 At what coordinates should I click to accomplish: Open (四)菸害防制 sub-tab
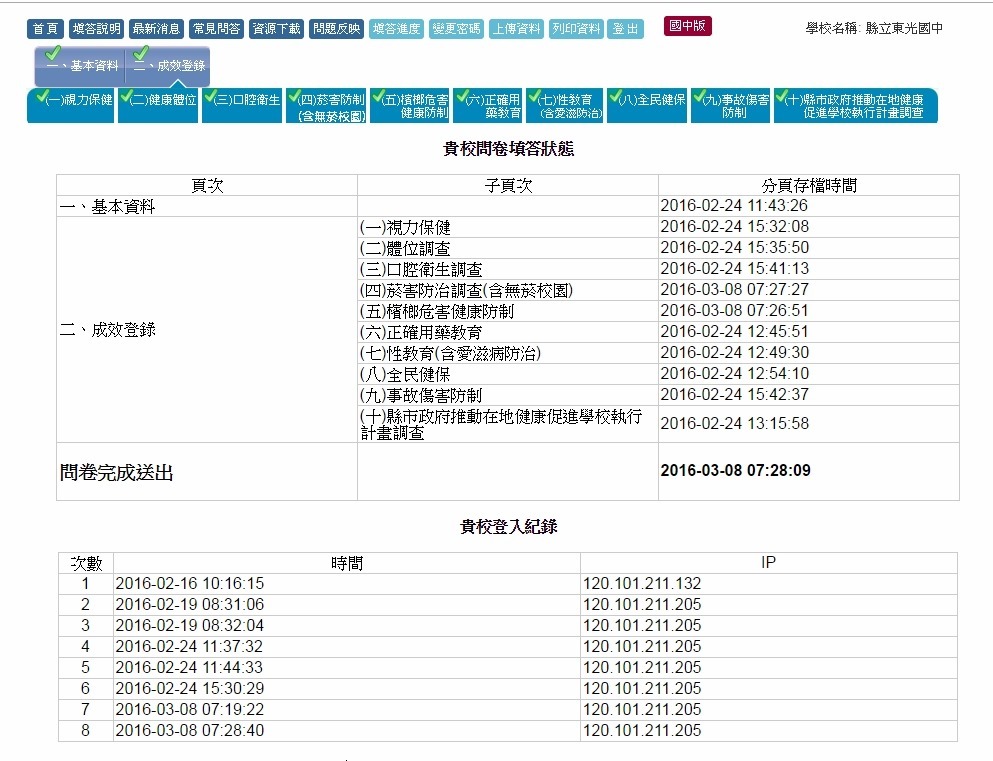tap(326, 105)
